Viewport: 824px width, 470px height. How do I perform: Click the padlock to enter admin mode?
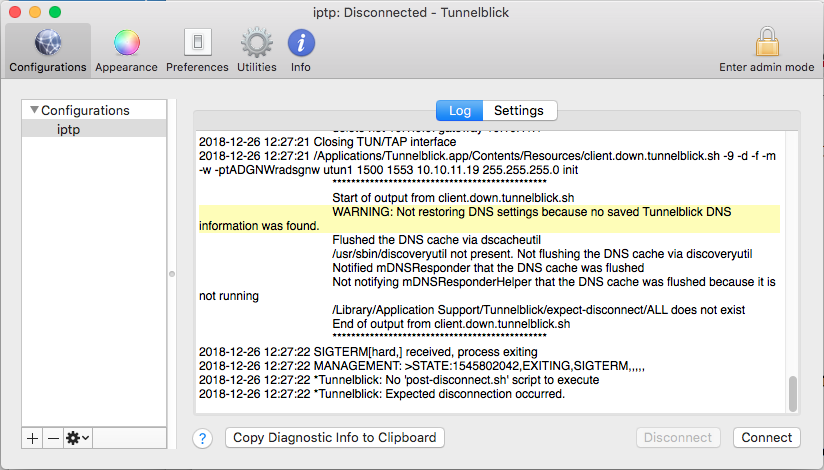click(767, 45)
